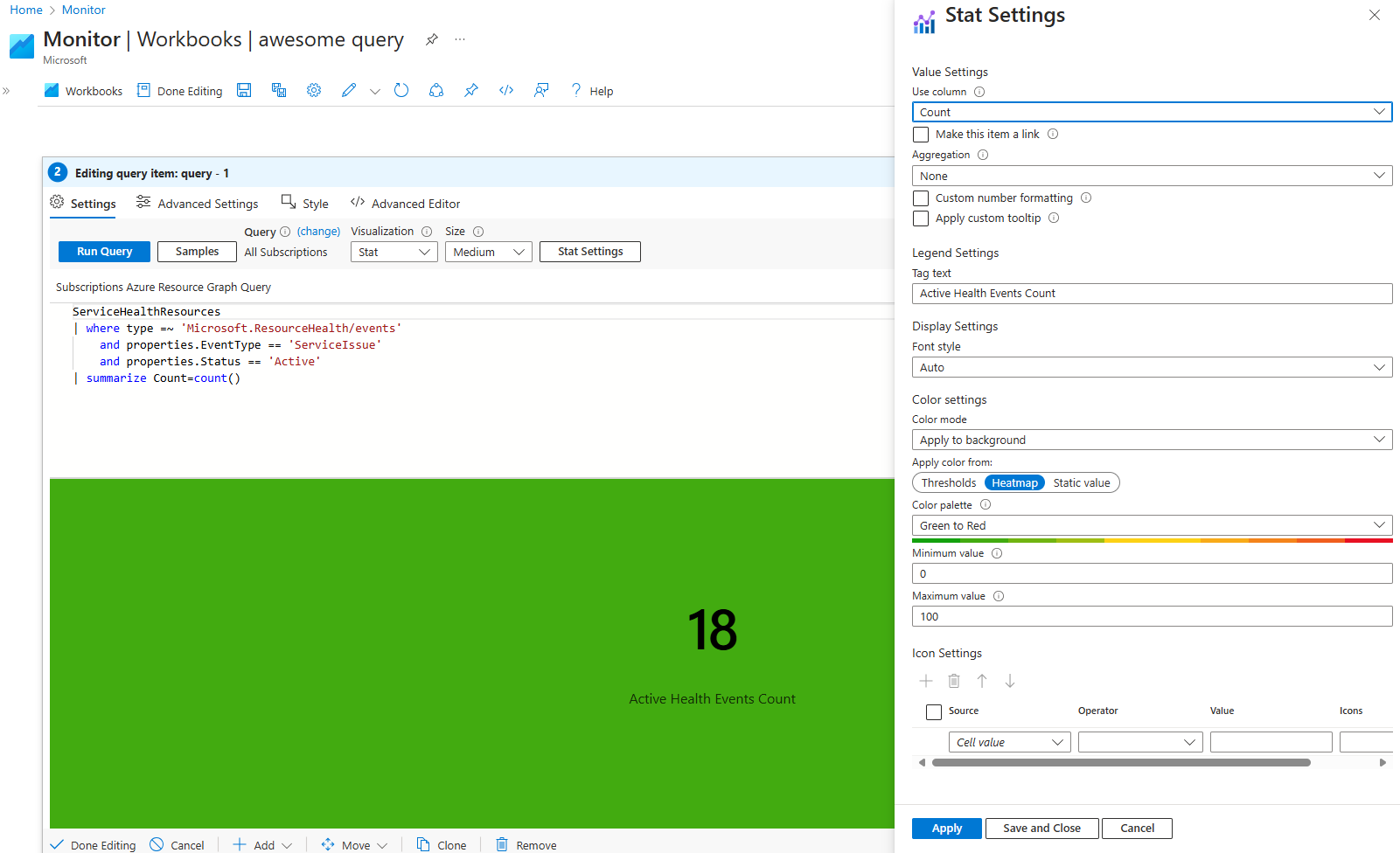Click the share workbook icon in toolbar

tap(436, 90)
